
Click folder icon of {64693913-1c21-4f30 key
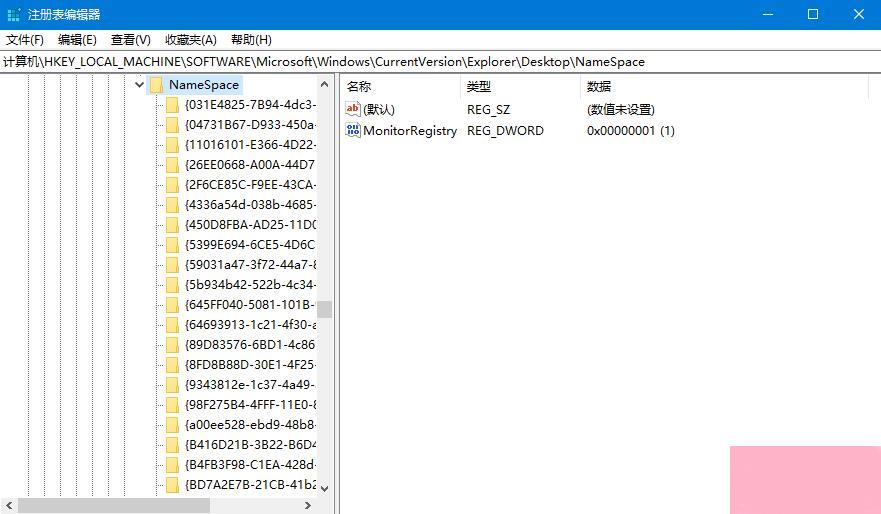point(172,325)
